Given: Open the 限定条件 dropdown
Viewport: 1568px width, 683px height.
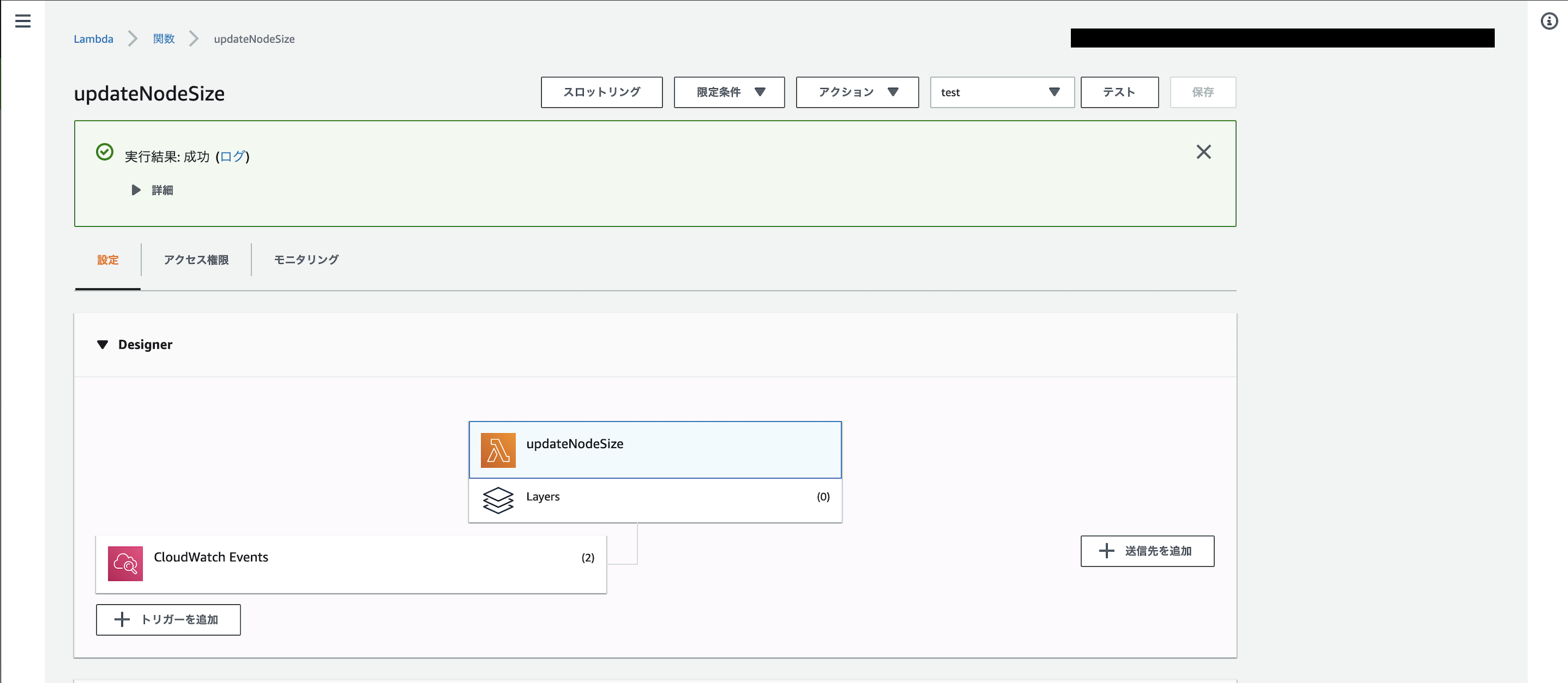Looking at the screenshot, I should [729, 92].
